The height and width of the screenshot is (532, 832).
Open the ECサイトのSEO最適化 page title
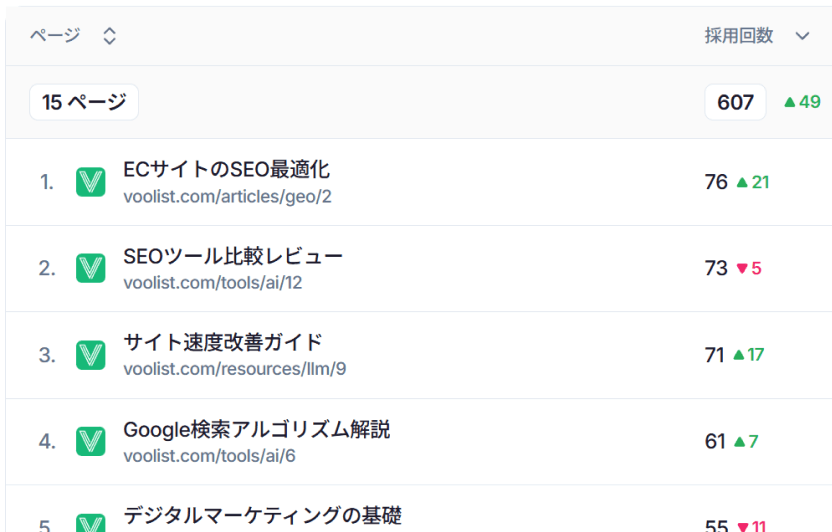click(x=227, y=170)
